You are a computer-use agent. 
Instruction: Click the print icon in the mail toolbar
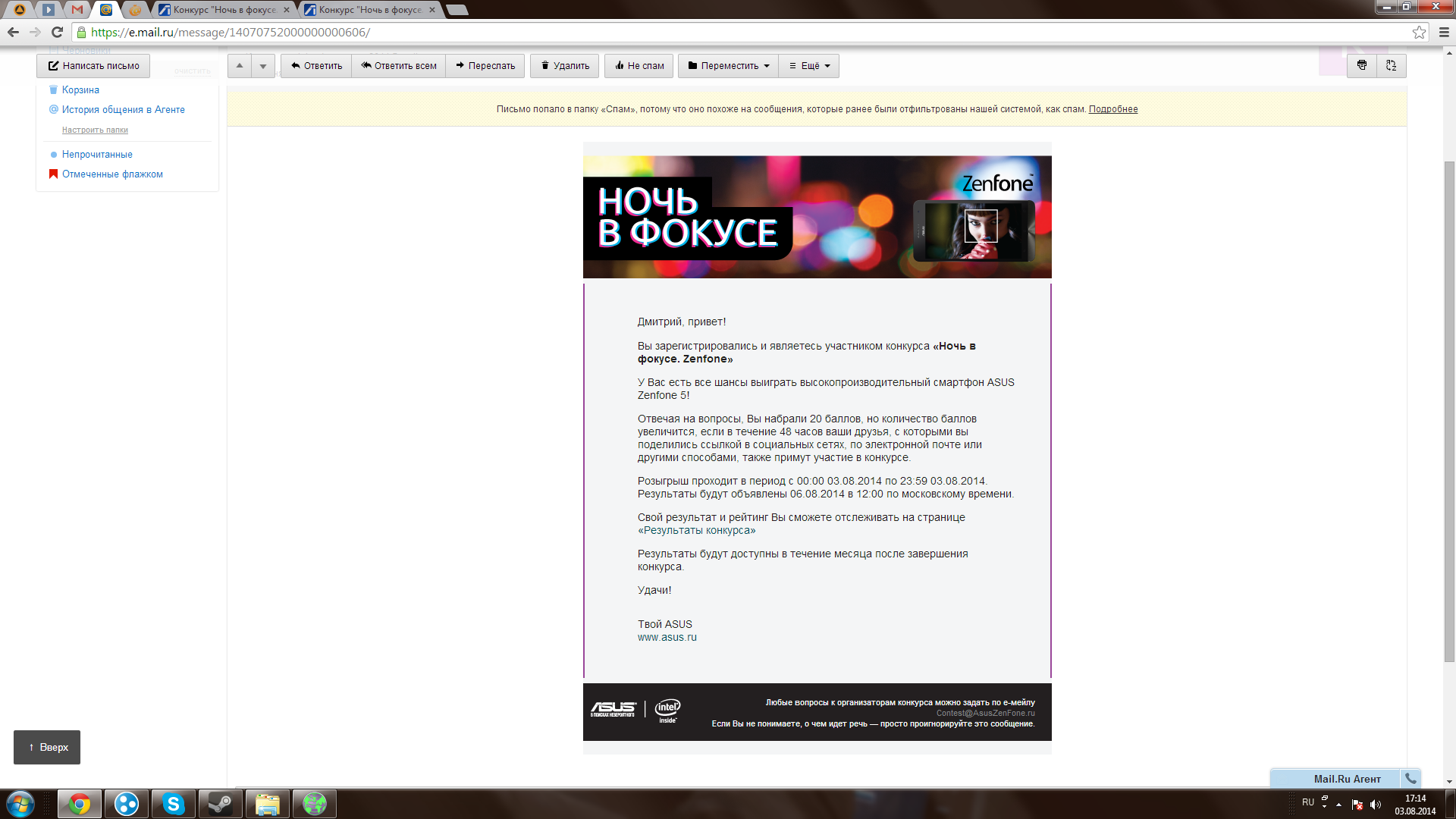1362,66
